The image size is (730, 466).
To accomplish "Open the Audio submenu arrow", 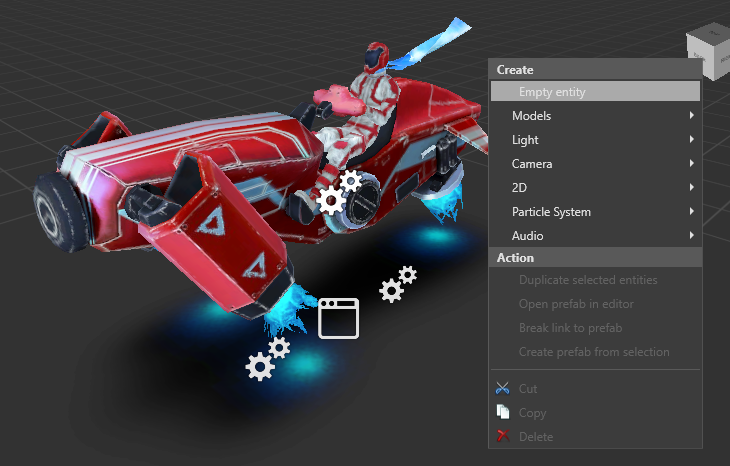I will tap(691, 236).
